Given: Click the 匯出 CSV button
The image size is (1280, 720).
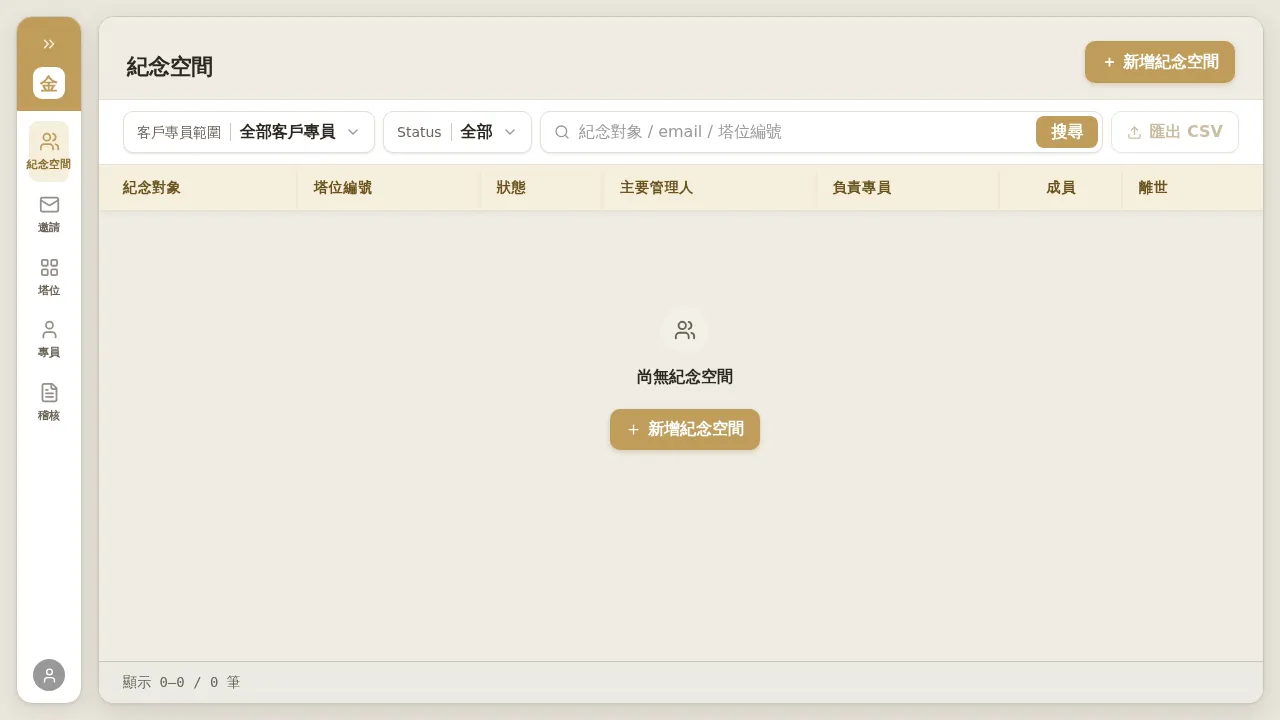Looking at the screenshot, I should click(1175, 132).
